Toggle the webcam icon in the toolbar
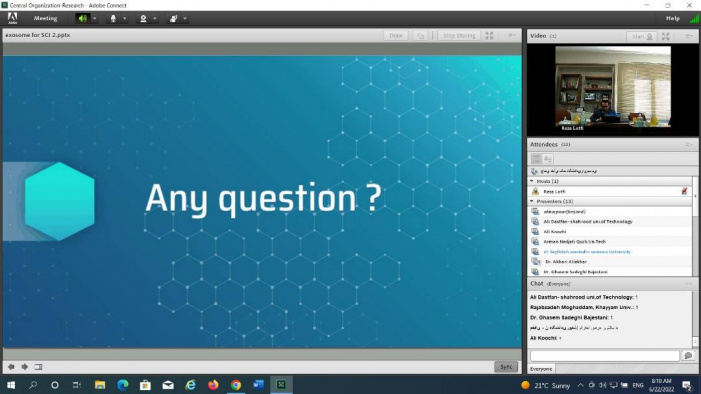This screenshot has width=701, height=394. [x=143, y=18]
